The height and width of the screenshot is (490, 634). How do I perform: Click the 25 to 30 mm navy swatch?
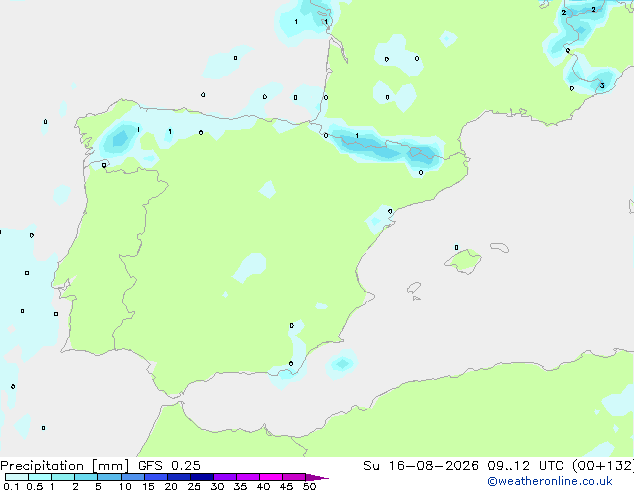click(x=202, y=477)
